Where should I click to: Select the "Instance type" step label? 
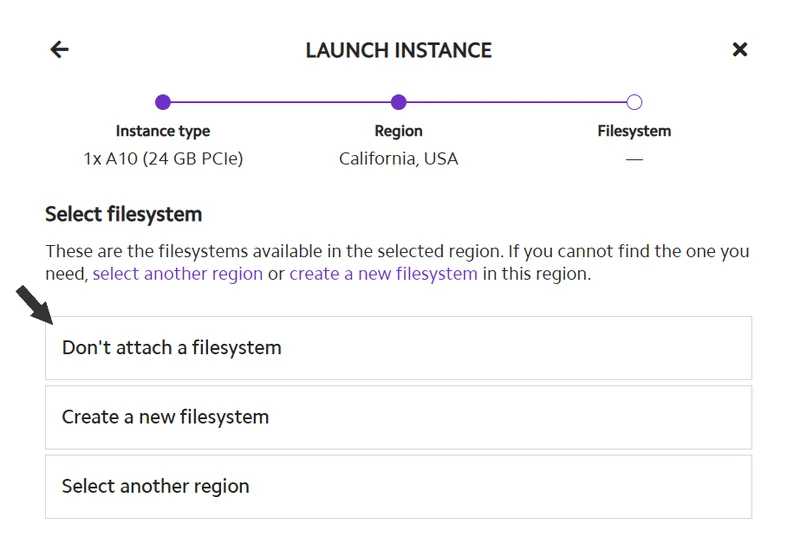pos(163,131)
